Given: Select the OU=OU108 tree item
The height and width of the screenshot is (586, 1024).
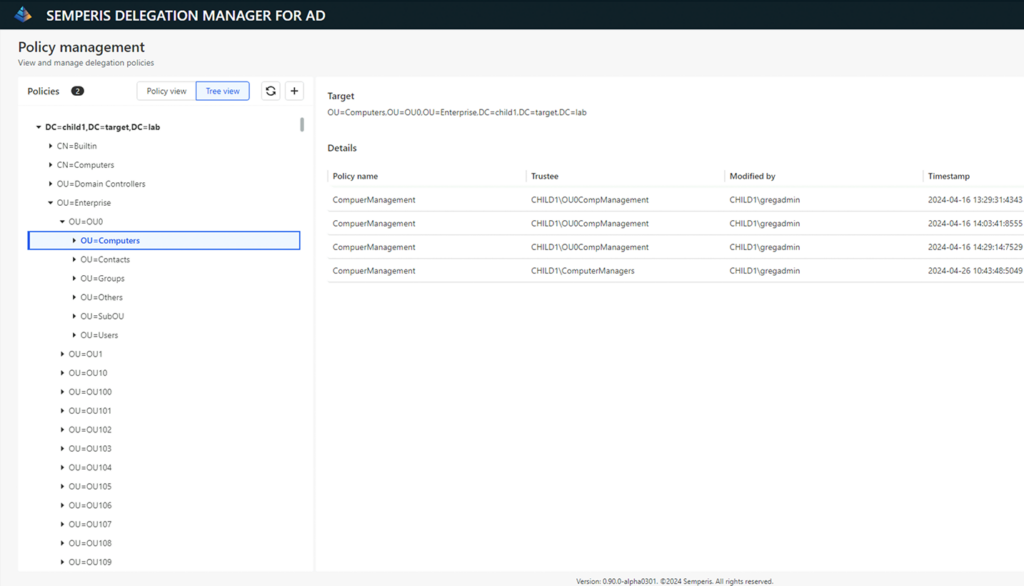Looking at the screenshot, I should tap(90, 544).
